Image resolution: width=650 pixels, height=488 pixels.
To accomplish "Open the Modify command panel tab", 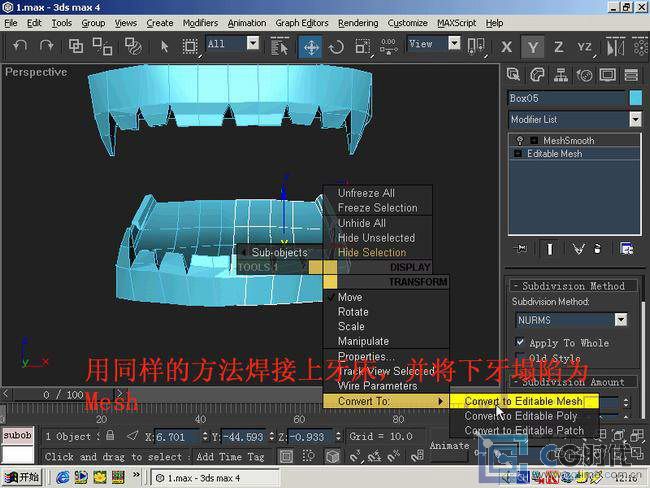I will pos(537,75).
